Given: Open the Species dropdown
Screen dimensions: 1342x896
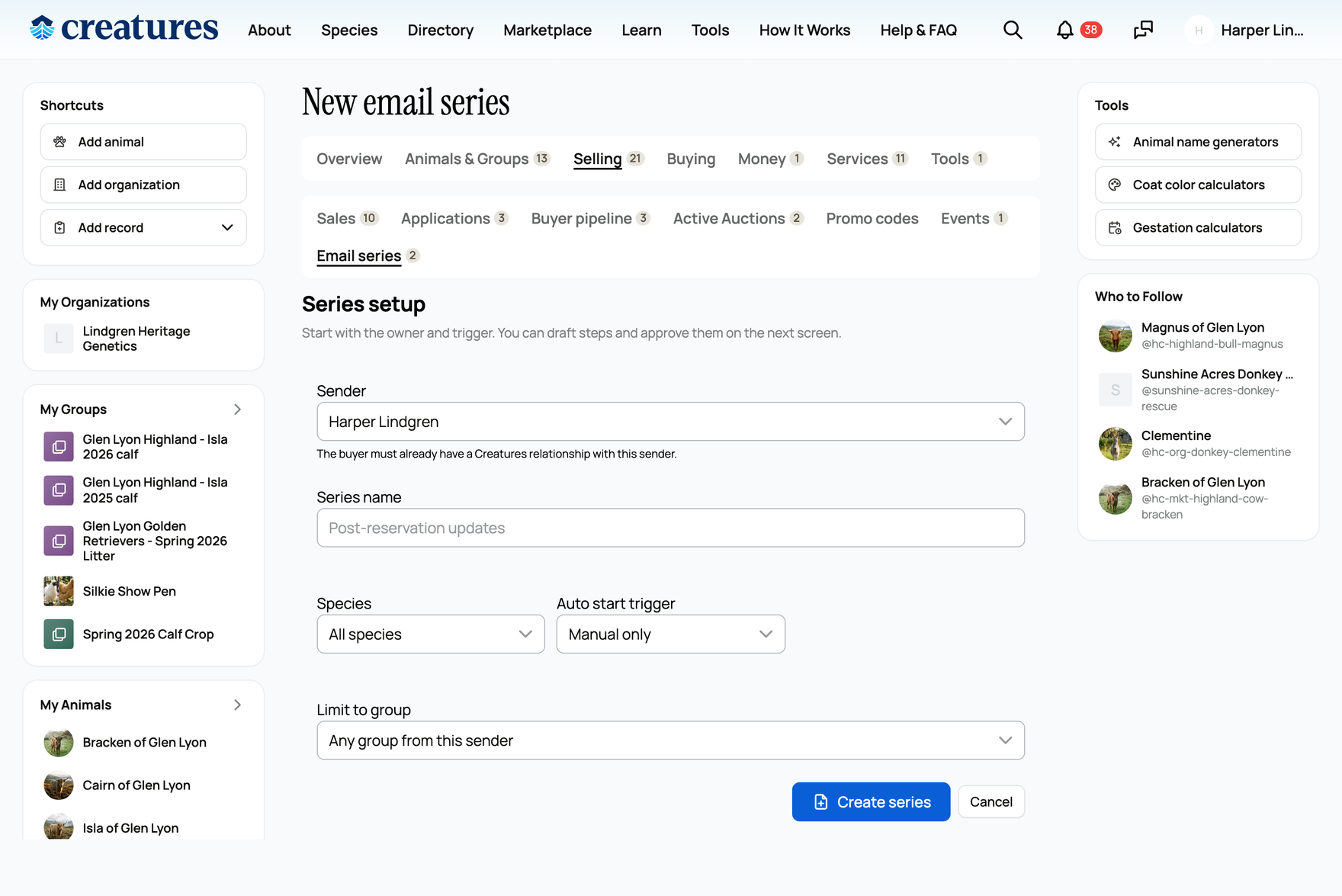Looking at the screenshot, I should [x=431, y=634].
